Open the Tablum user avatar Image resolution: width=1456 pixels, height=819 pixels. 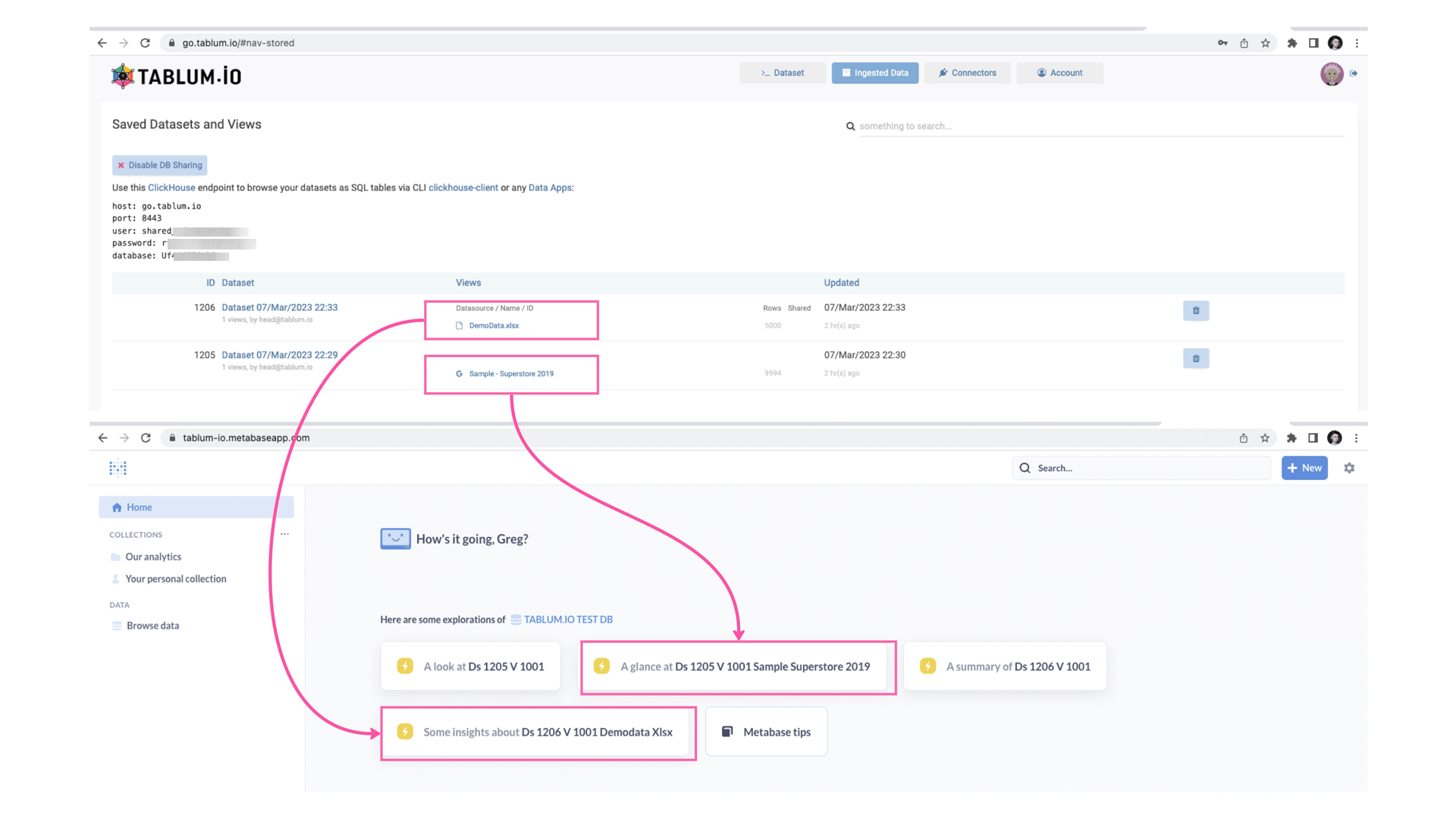click(x=1332, y=74)
